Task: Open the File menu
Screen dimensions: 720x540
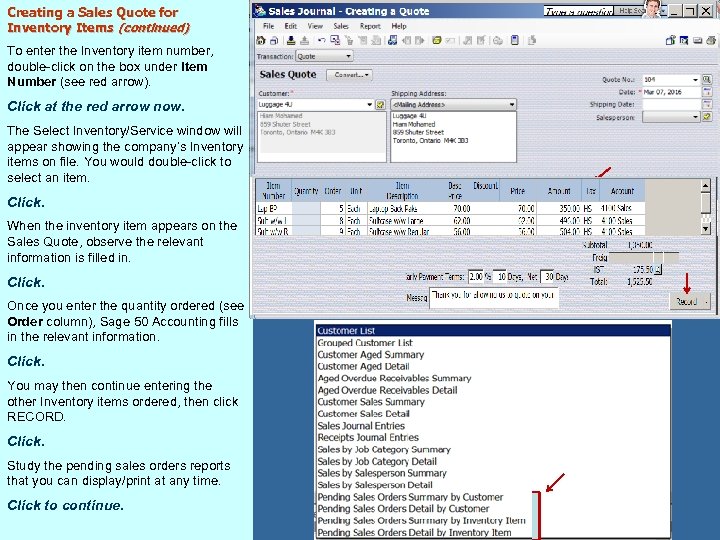Action: click(269, 26)
